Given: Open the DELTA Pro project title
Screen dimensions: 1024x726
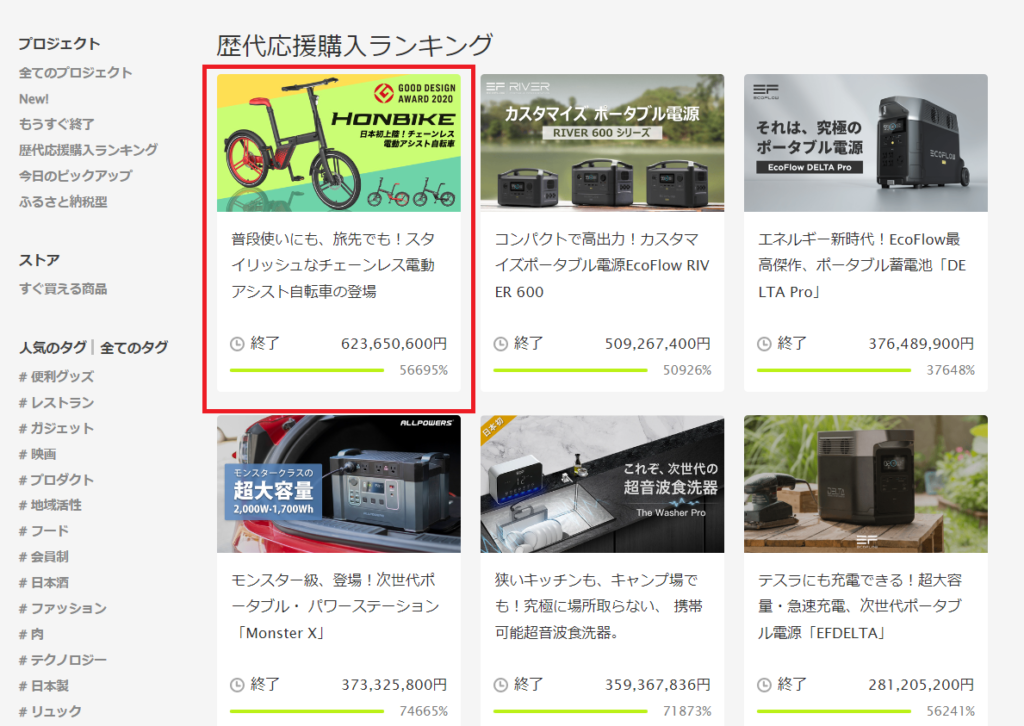Looking at the screenshot, I should [x=862, y=265].
